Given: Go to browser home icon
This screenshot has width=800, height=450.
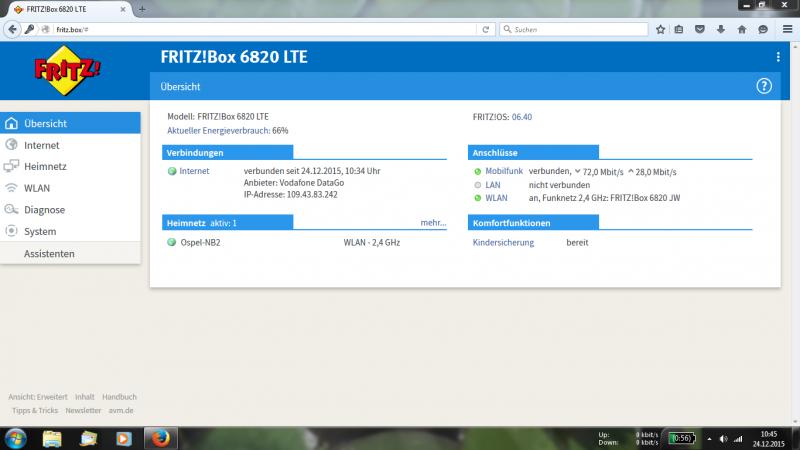Looking at the screenshot, I should tap(742, 30).
